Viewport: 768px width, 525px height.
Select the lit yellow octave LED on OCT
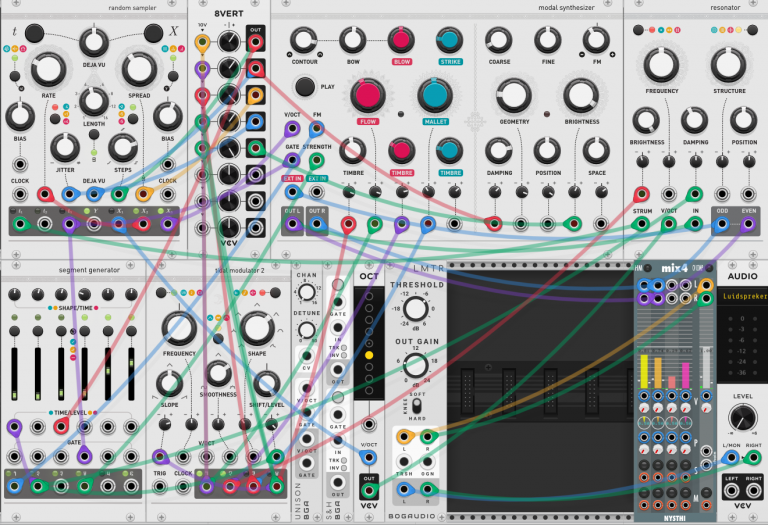tap(369, 355)
